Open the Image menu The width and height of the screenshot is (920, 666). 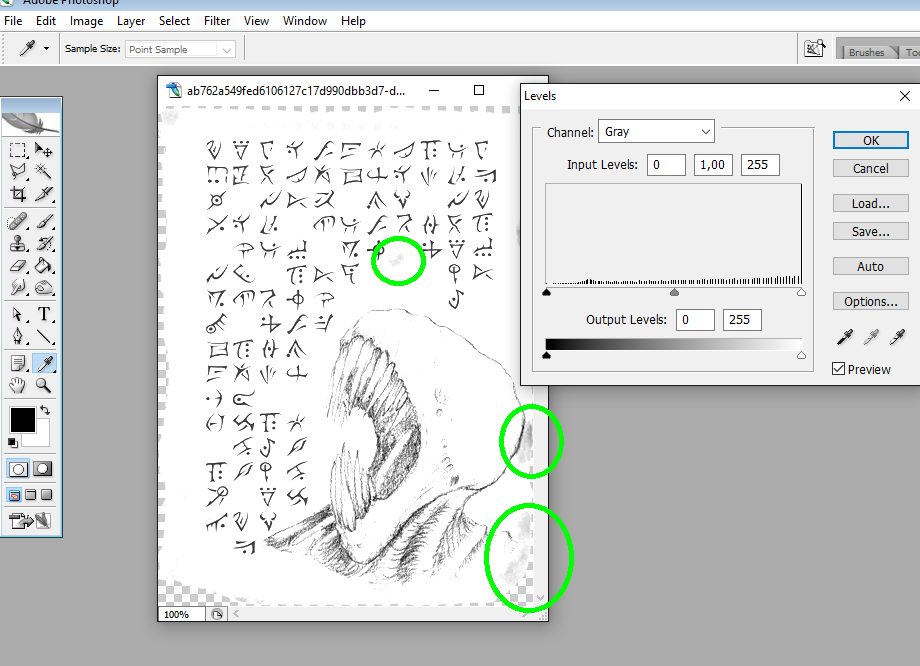coord(86,21)
